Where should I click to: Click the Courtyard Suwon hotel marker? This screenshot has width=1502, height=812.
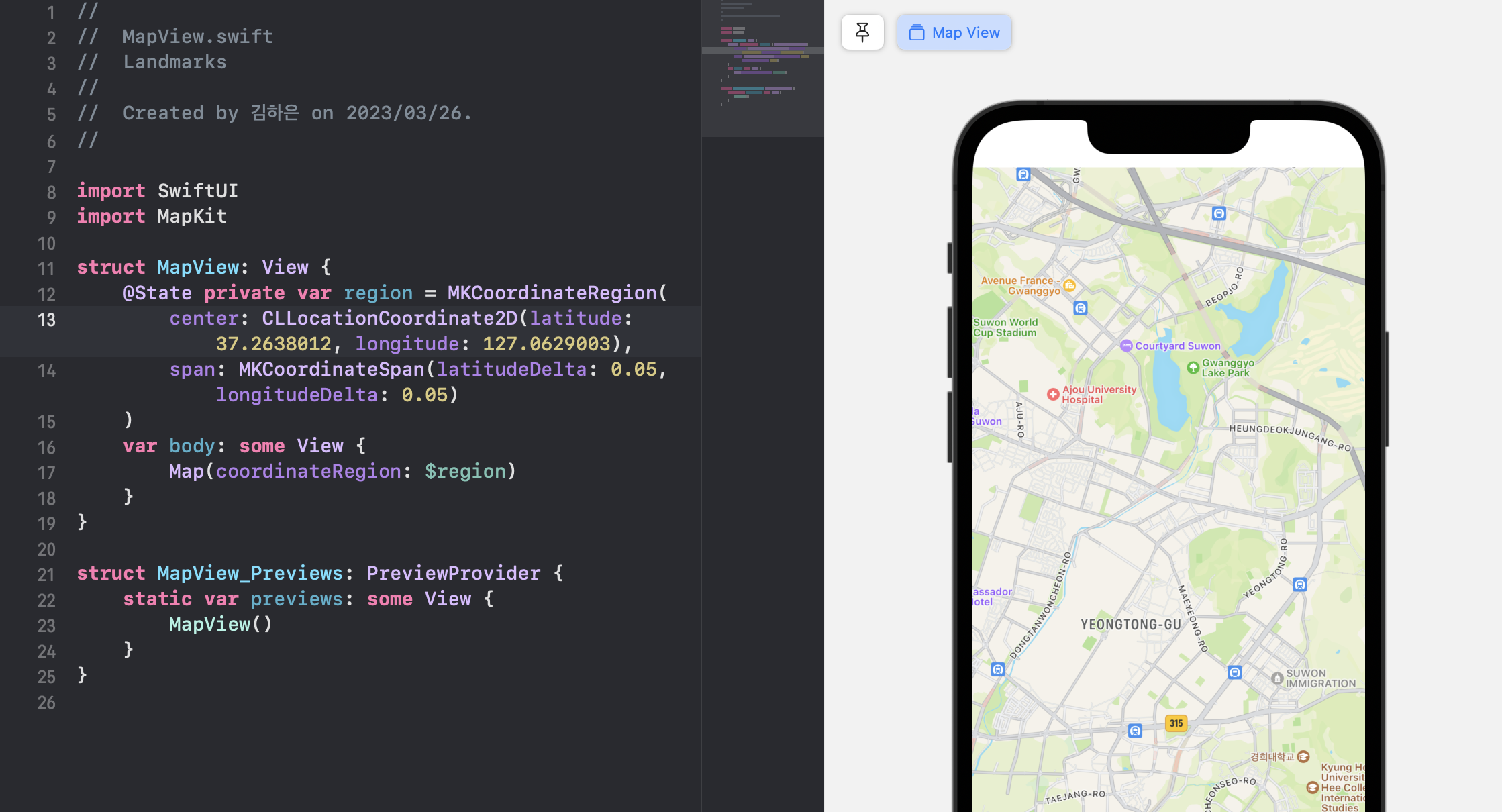pyautogui.click(x=1126, y=346)
